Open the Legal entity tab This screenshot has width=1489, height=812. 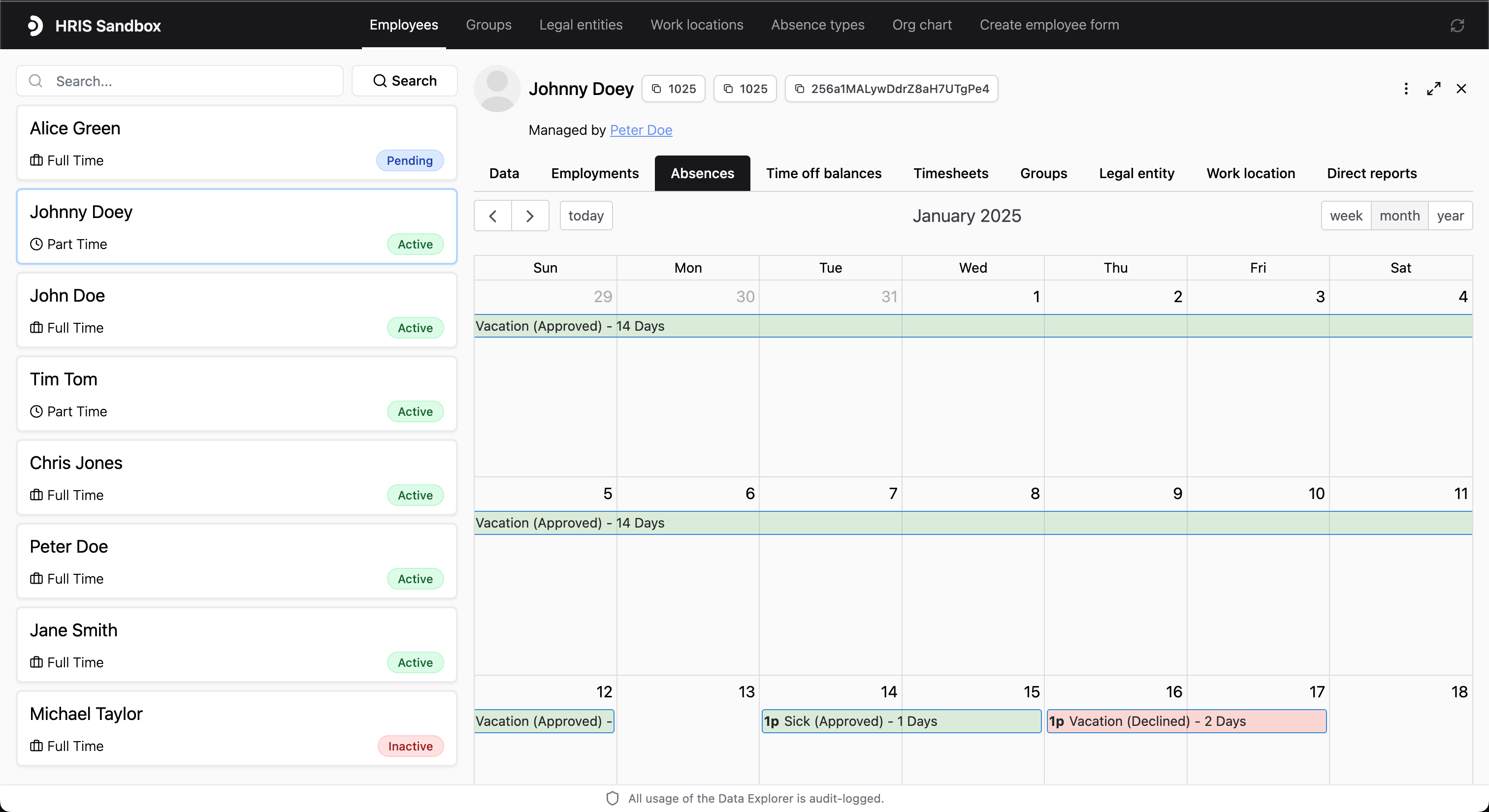tap(1136, 173)
